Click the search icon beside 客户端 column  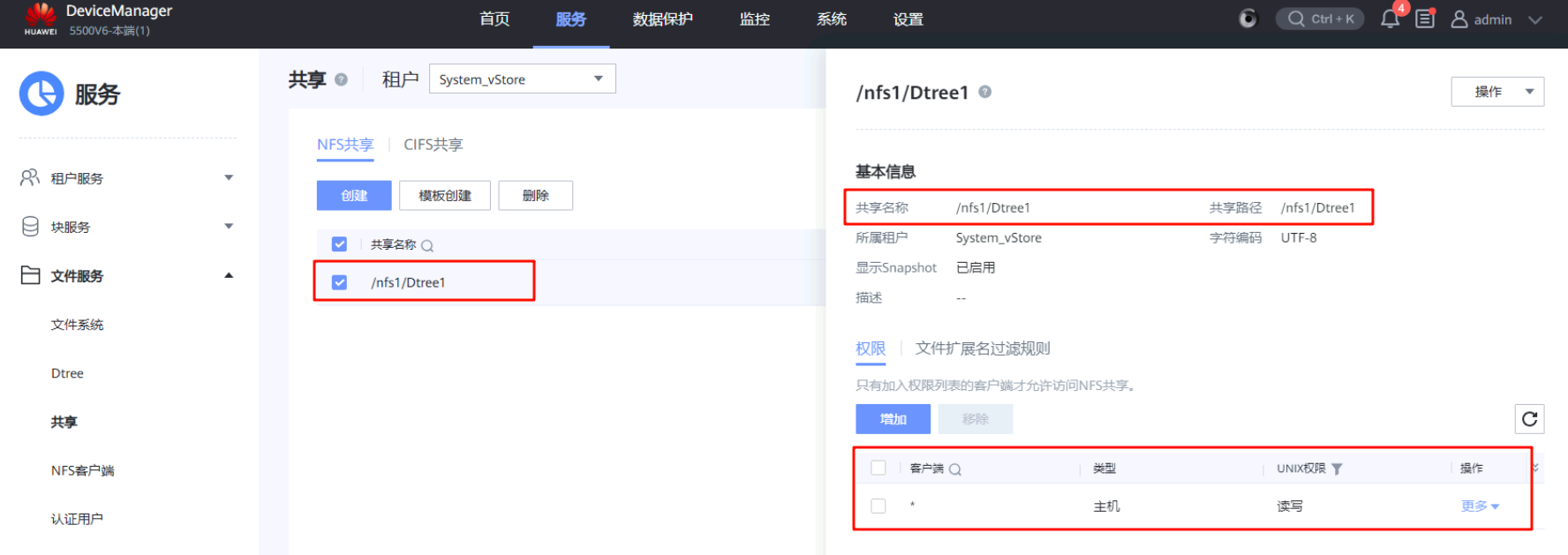[x=955, y=469]
